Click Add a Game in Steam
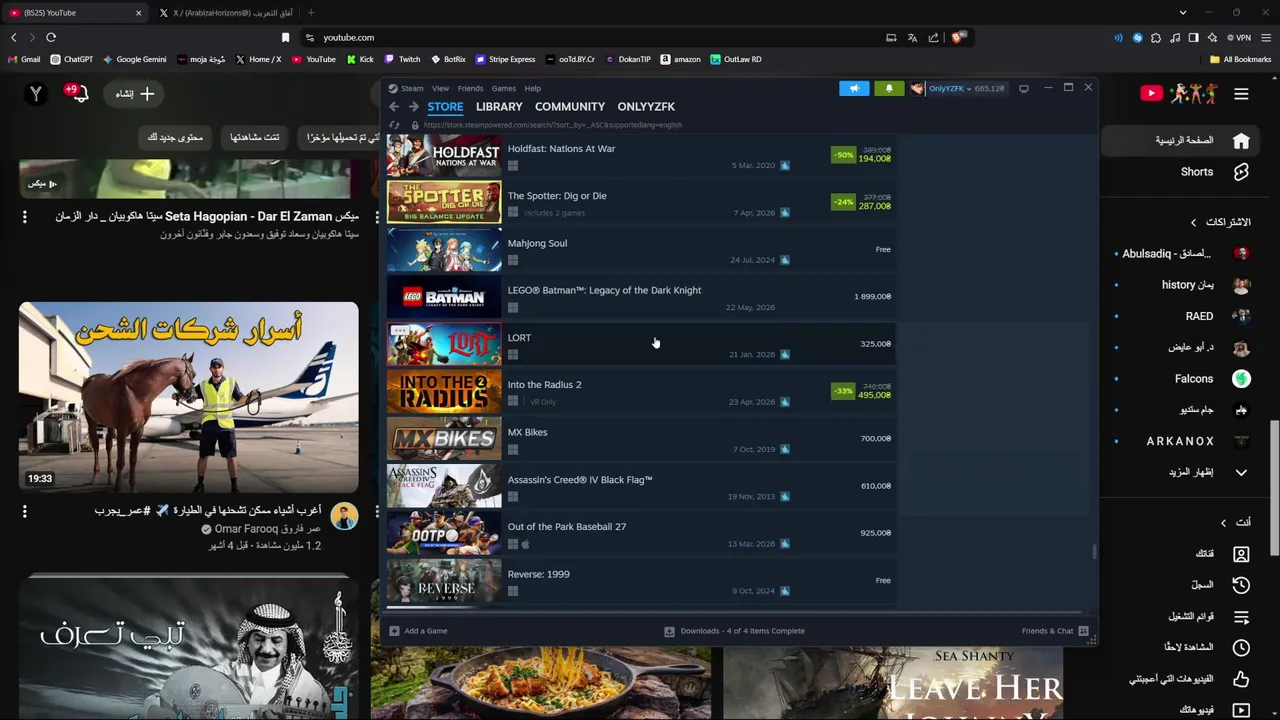 (418, 631)
